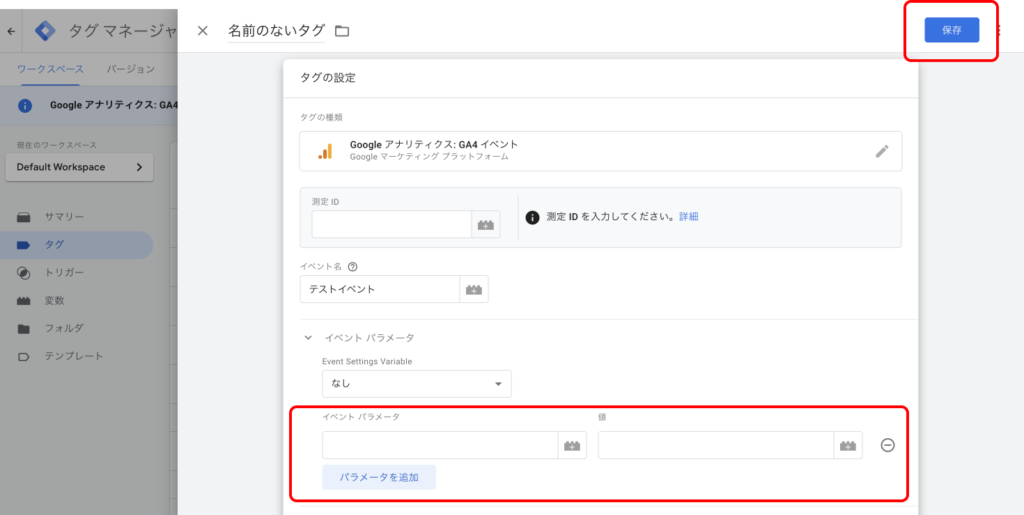Remove the parameter row with the minus icon
The height and width of the screenshot is (515, 1024).
[888, 445]
